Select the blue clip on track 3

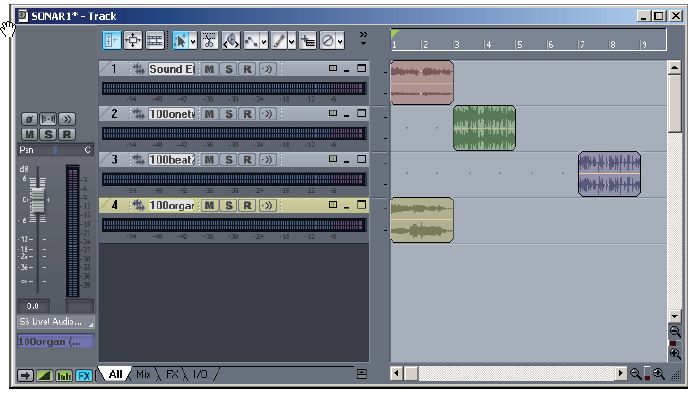point(609,174)
